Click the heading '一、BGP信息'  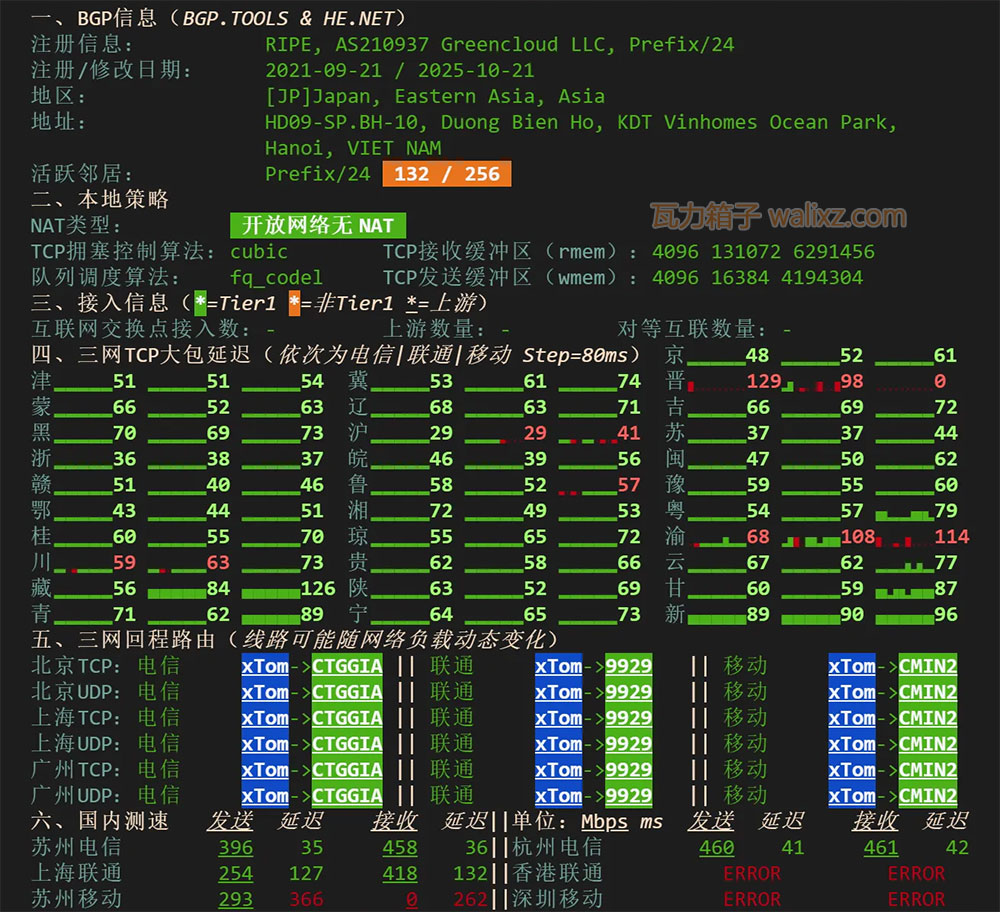pos(94,18)
